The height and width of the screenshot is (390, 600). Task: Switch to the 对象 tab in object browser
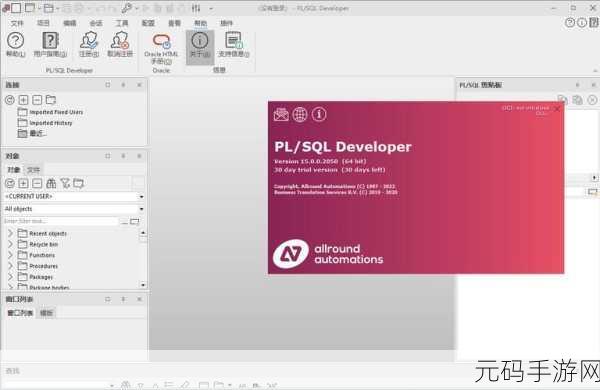tap(14, 170)
